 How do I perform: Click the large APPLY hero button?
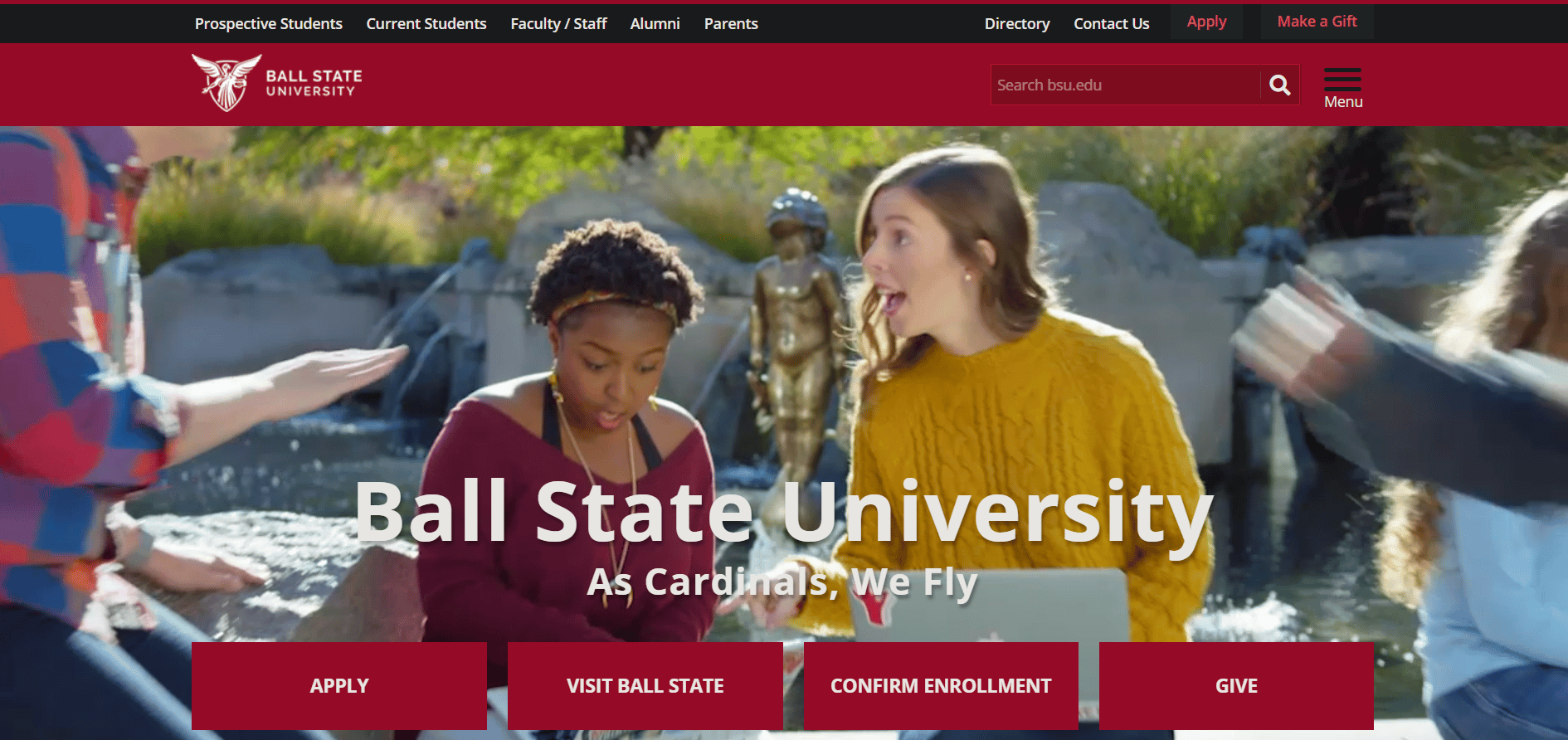point(339,686)
